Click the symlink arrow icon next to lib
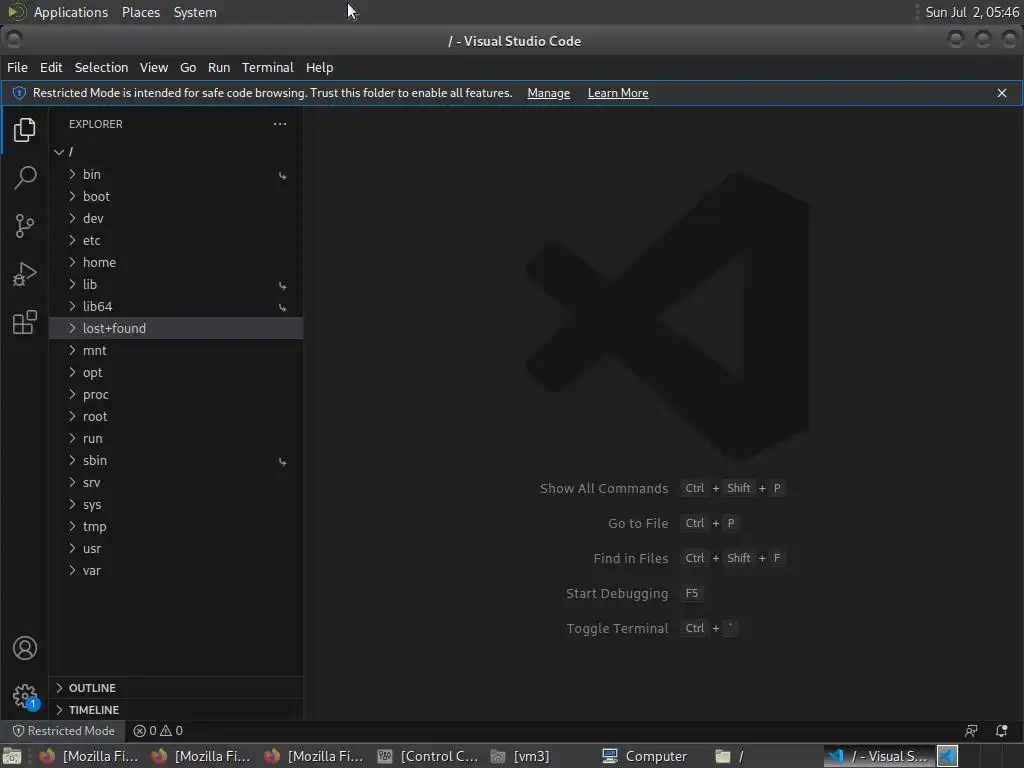This screenshot has height=768, width=1024. pyautogui.click(x=282, y=285)
